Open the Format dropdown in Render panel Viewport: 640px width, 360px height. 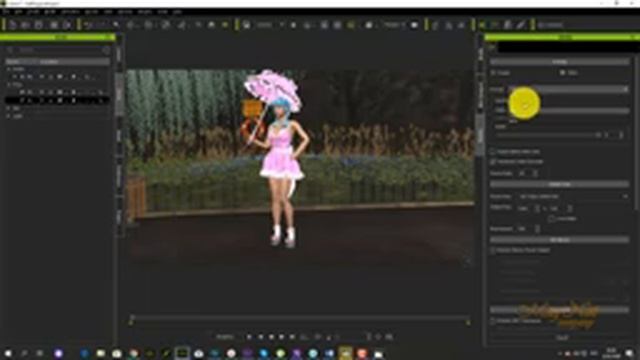point(568,89)
